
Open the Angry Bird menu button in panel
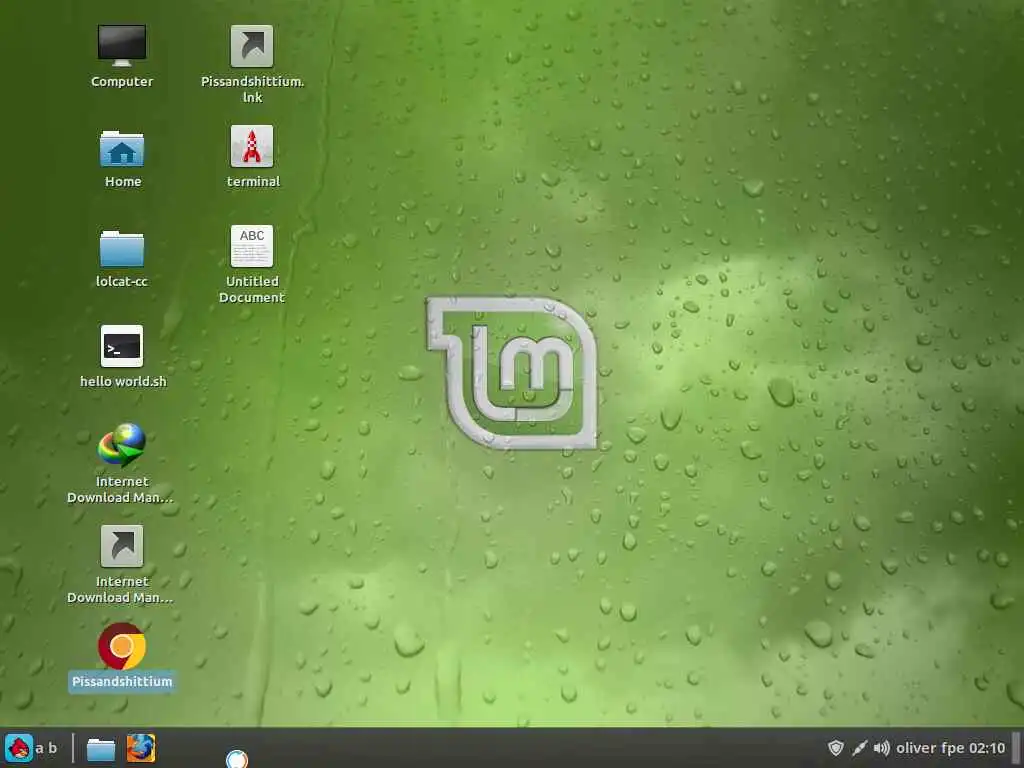tap(19, 748)
